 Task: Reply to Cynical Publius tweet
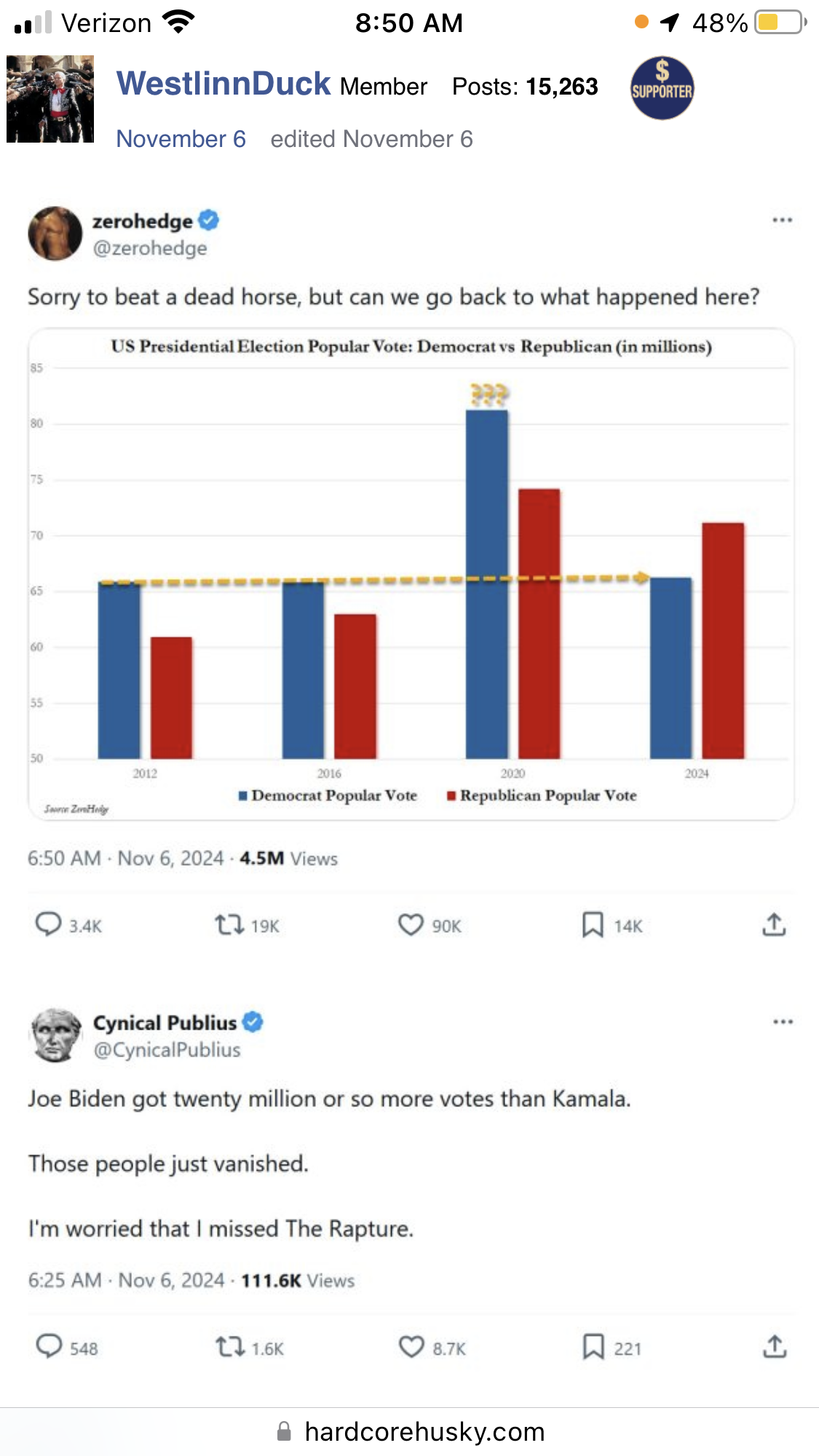click(50, 1347)
